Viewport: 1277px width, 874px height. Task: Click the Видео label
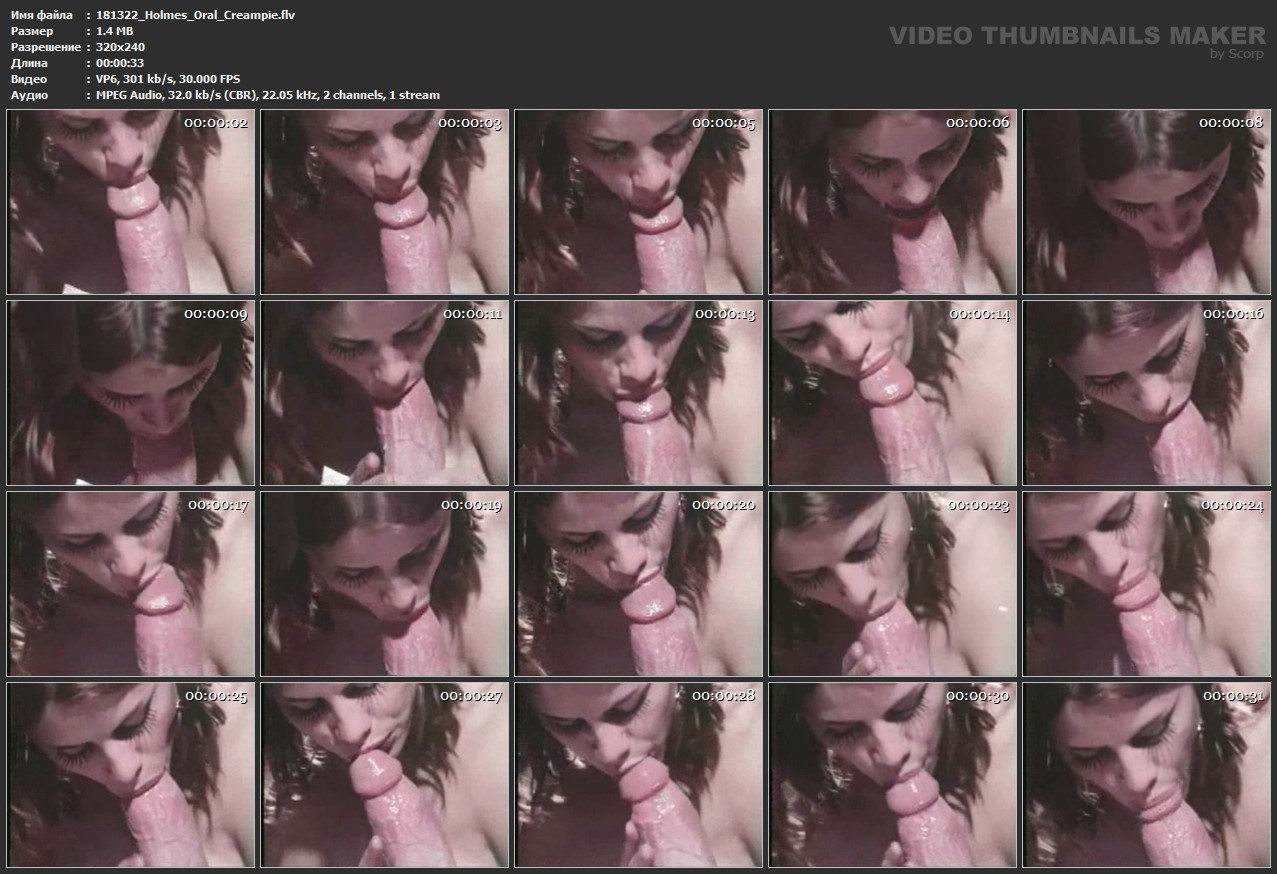(x=28, y=79)
